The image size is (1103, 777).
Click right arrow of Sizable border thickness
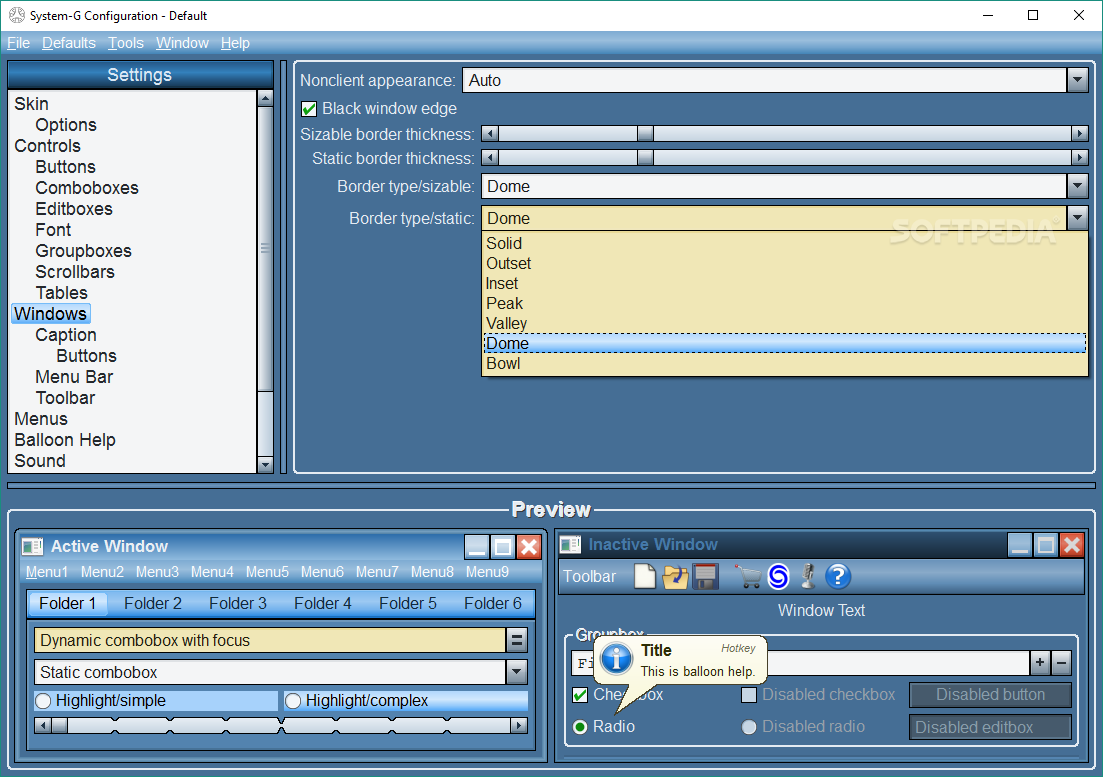[1080, 134]
